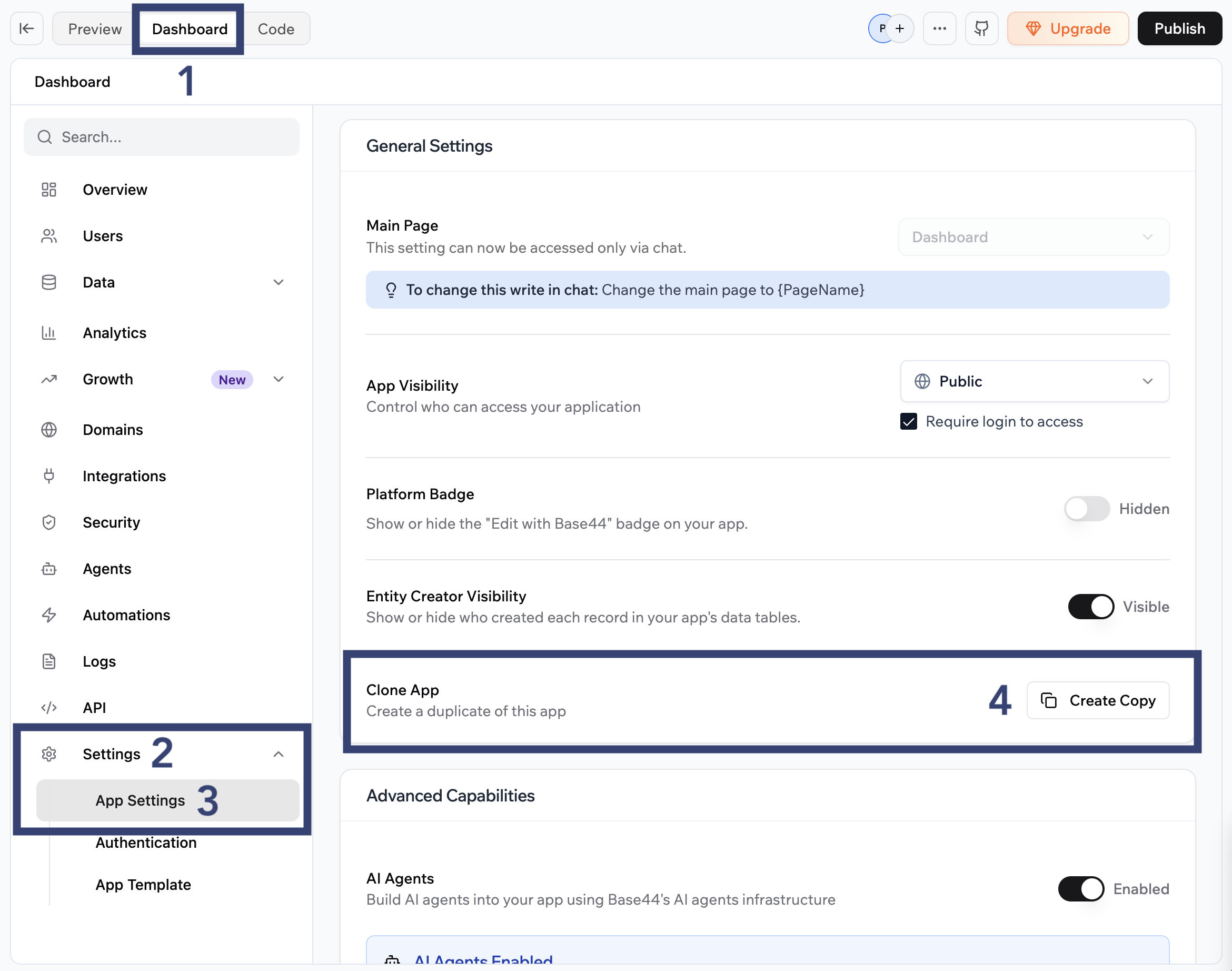Switch to the Preview tab
1232x971 pixels.
[x=95, y=28]
